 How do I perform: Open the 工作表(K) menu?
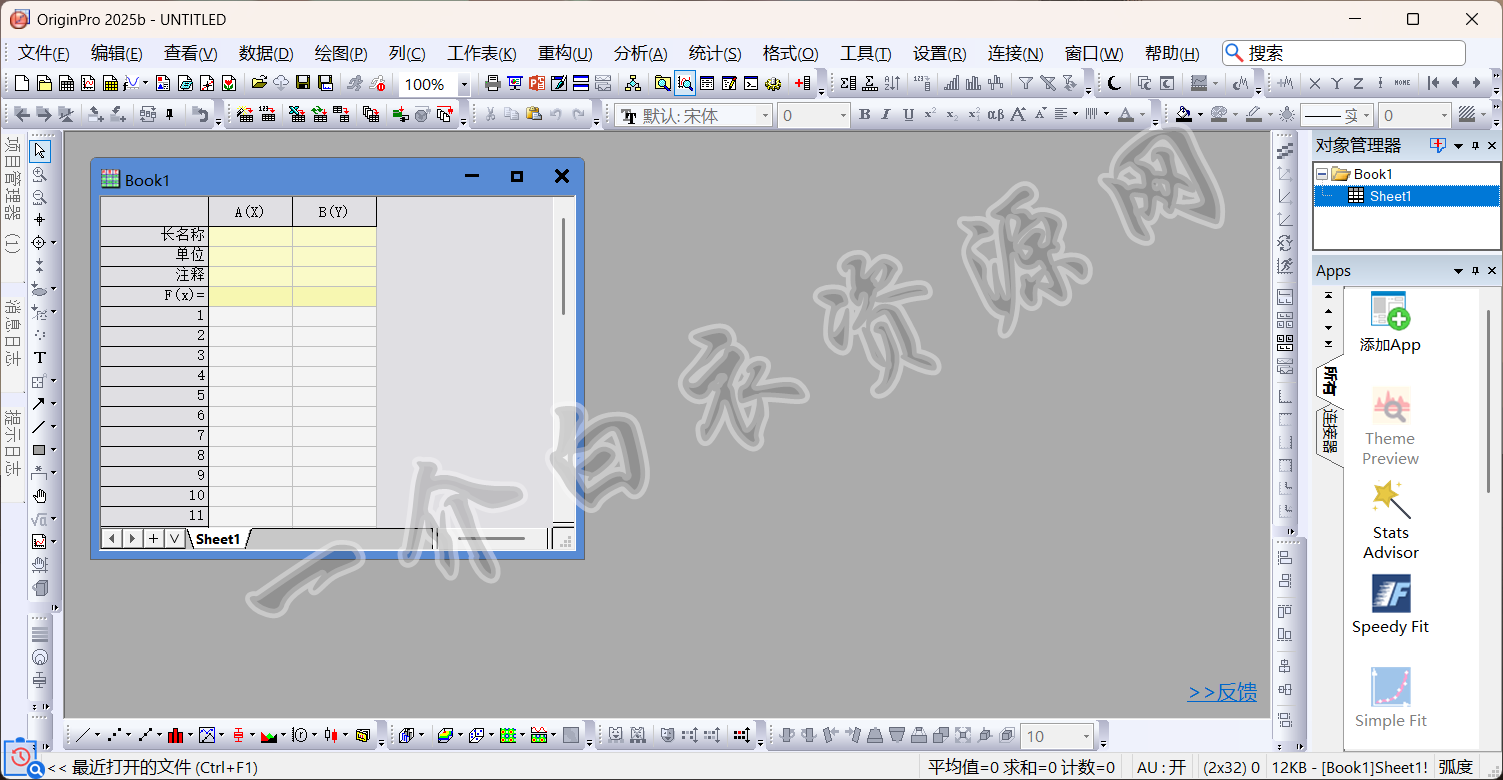(x=481, y=53)
